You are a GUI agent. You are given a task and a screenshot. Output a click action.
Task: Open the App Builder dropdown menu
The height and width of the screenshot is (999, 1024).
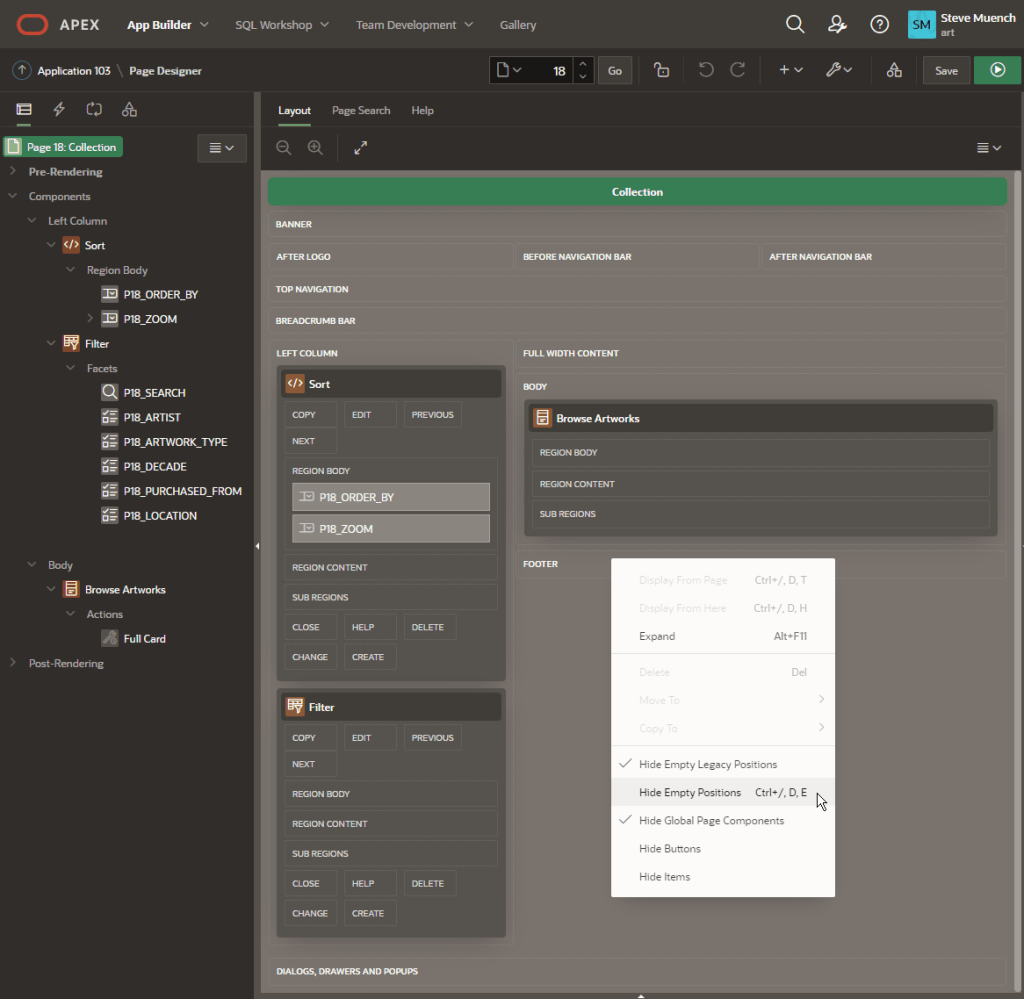[x=168, y=24]
